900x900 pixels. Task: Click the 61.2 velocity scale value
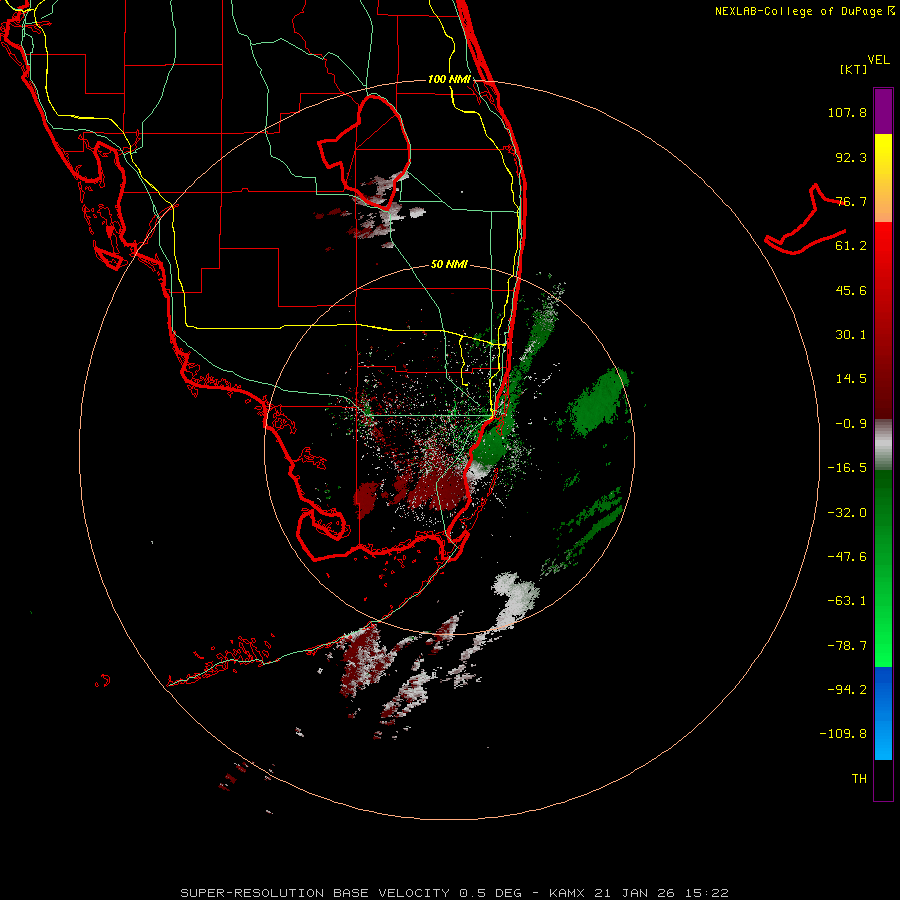851,246
